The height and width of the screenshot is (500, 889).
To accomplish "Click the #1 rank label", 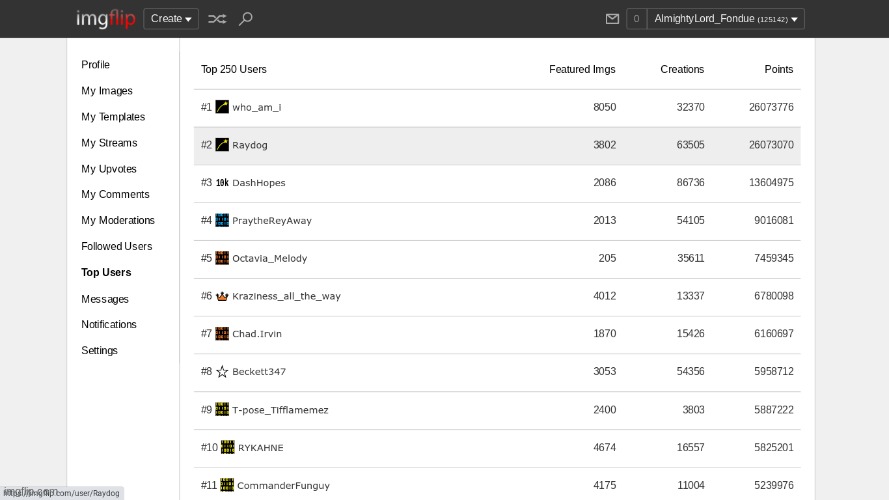I will pyautogui.click(x=206, y=107).
